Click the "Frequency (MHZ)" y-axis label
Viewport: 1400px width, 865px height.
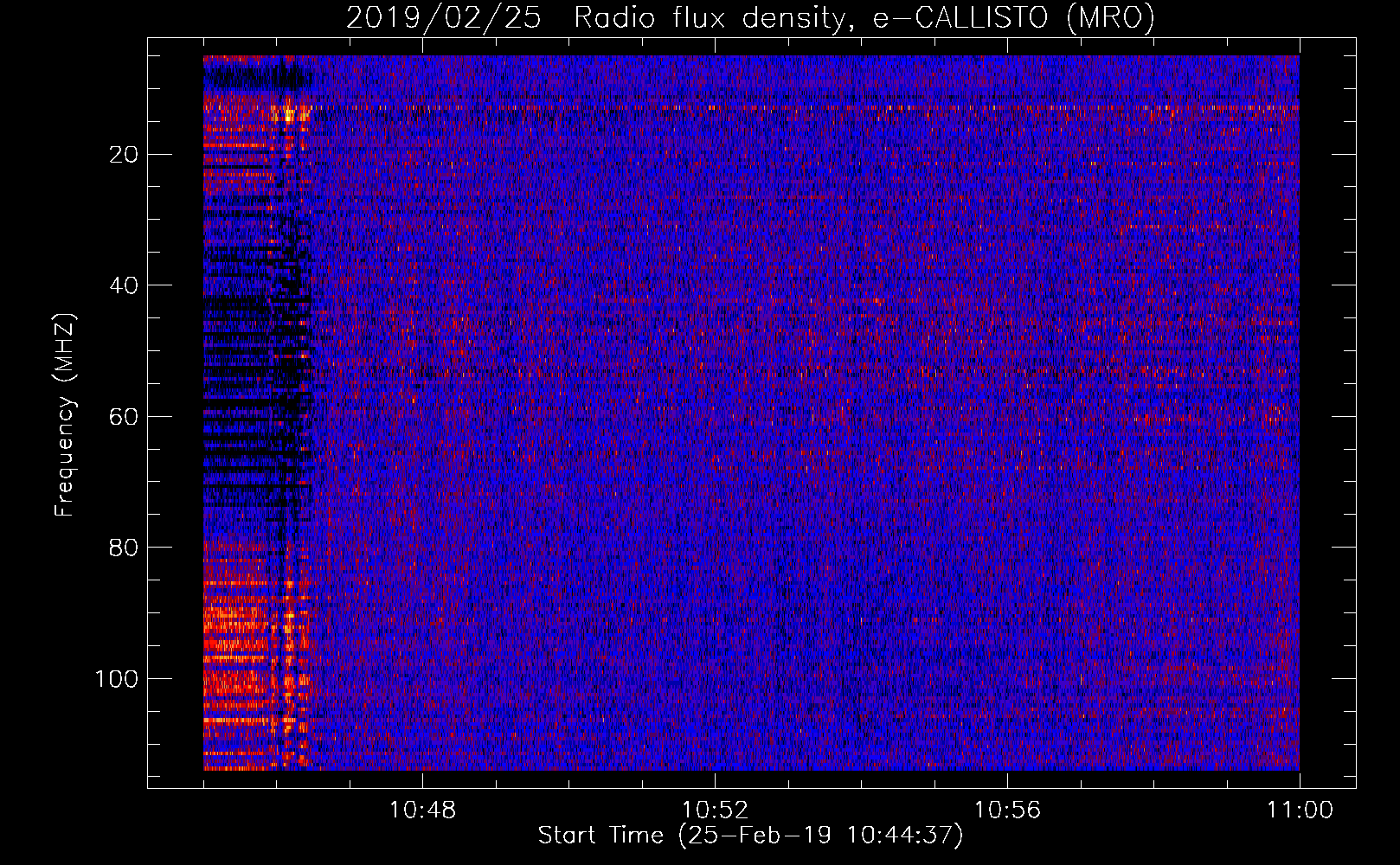[x=65, y=414]
